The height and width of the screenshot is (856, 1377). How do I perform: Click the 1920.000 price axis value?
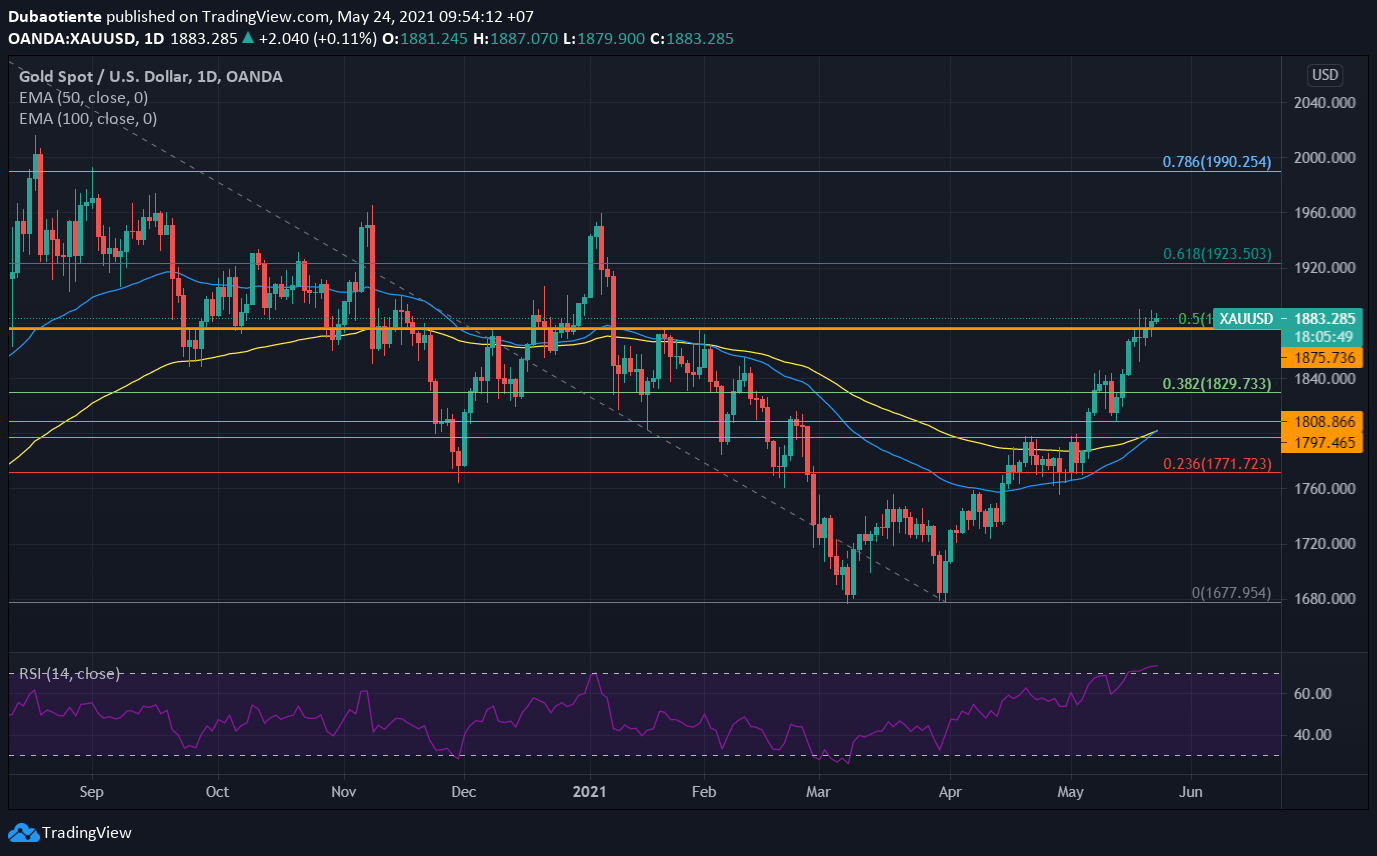point(1324,268)
